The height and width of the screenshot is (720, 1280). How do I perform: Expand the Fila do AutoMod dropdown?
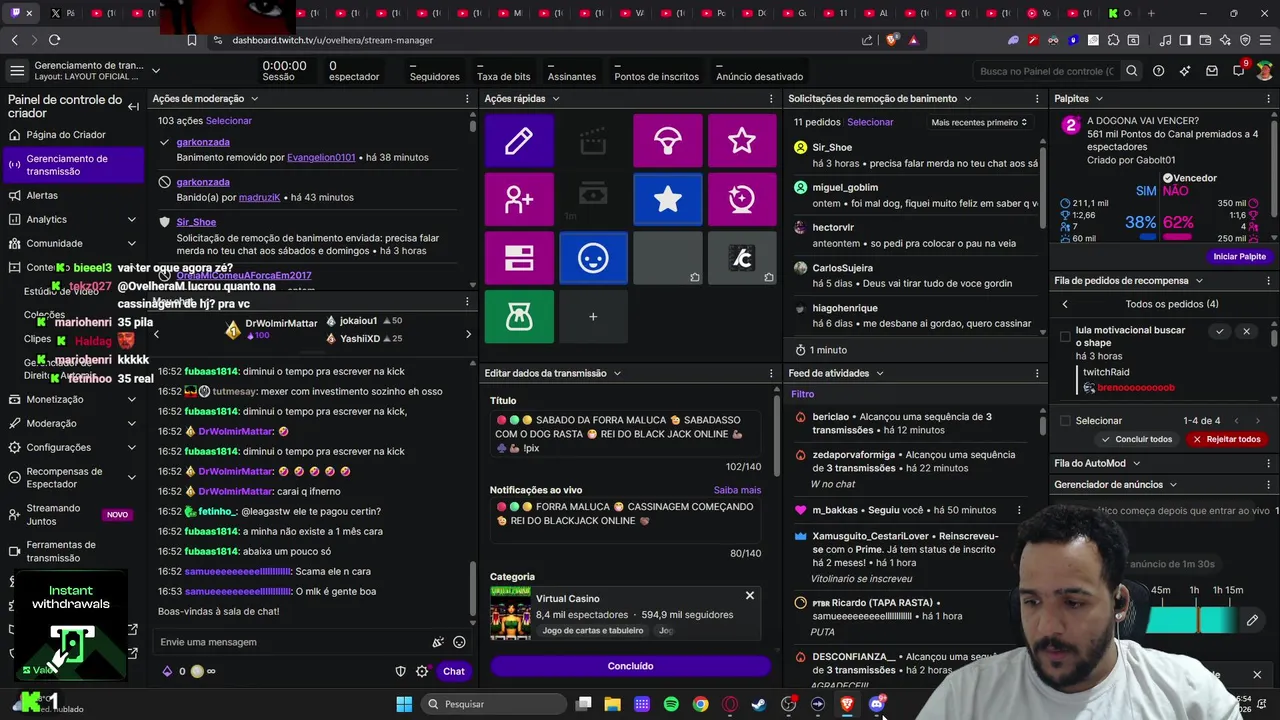click(1136, 463)
